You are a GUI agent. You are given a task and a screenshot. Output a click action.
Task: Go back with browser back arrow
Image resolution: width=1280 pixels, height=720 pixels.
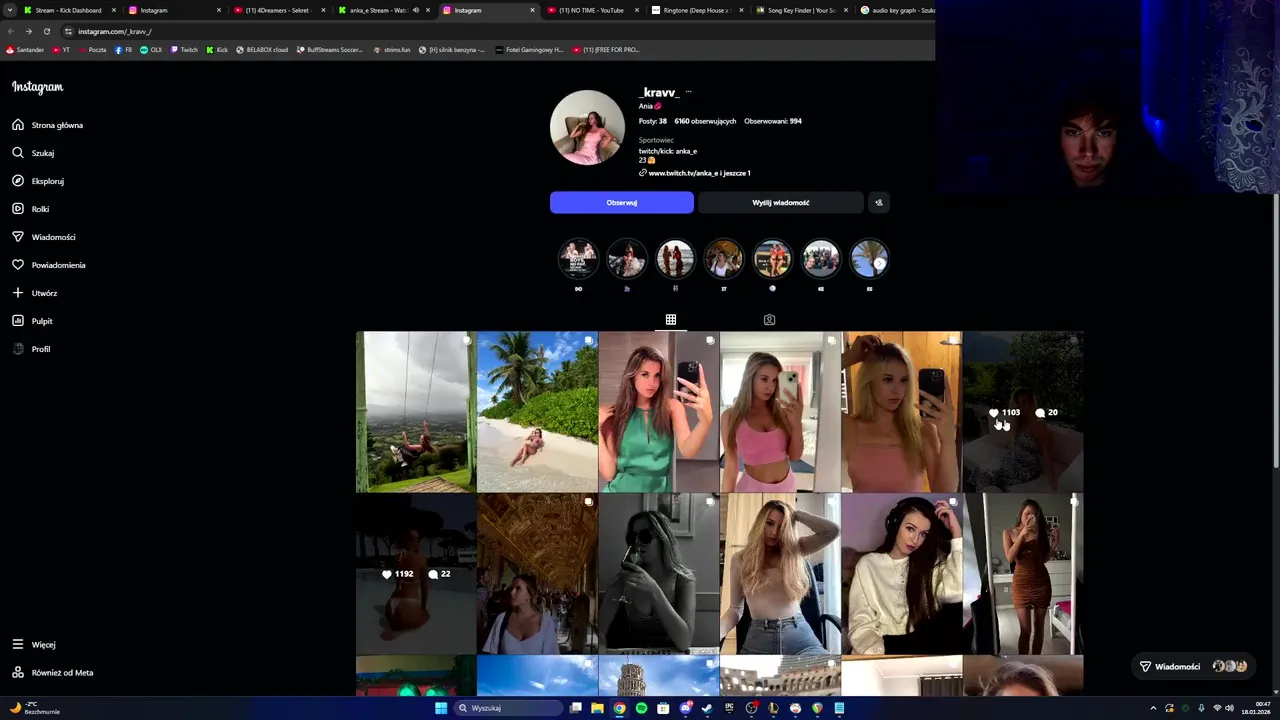pos(11,31)
